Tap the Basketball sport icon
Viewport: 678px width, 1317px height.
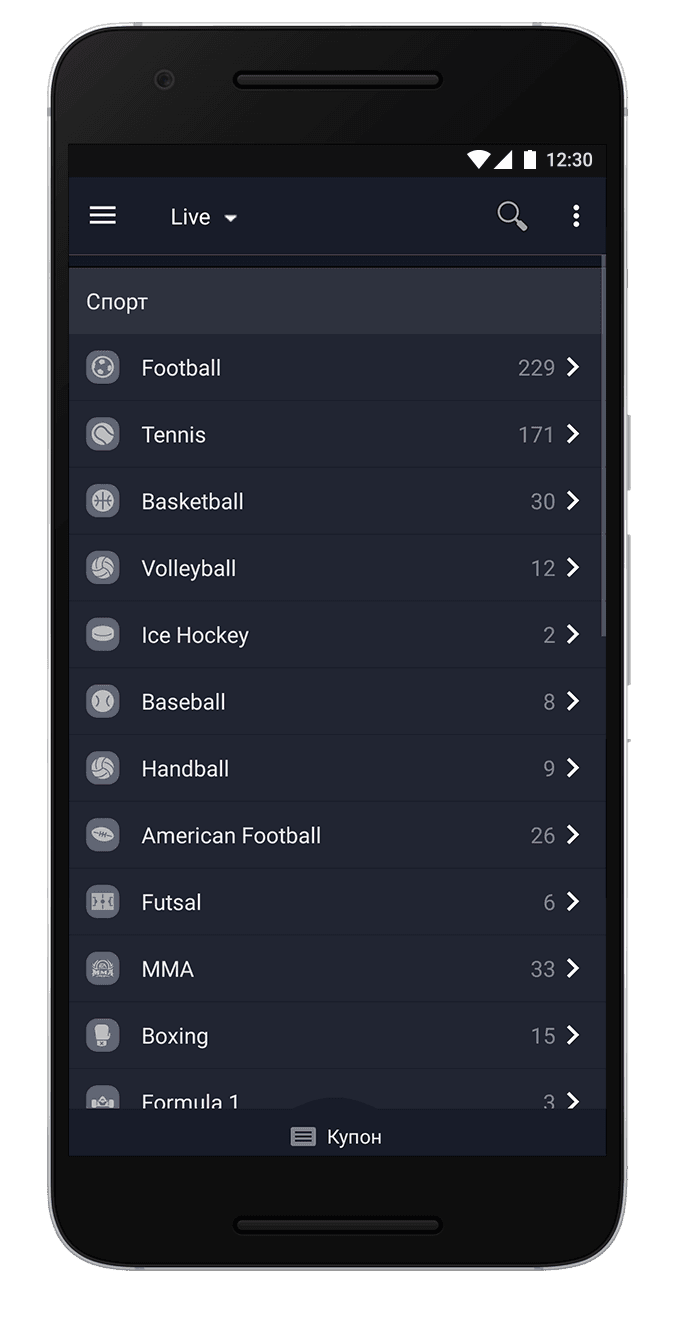[103, 501]
